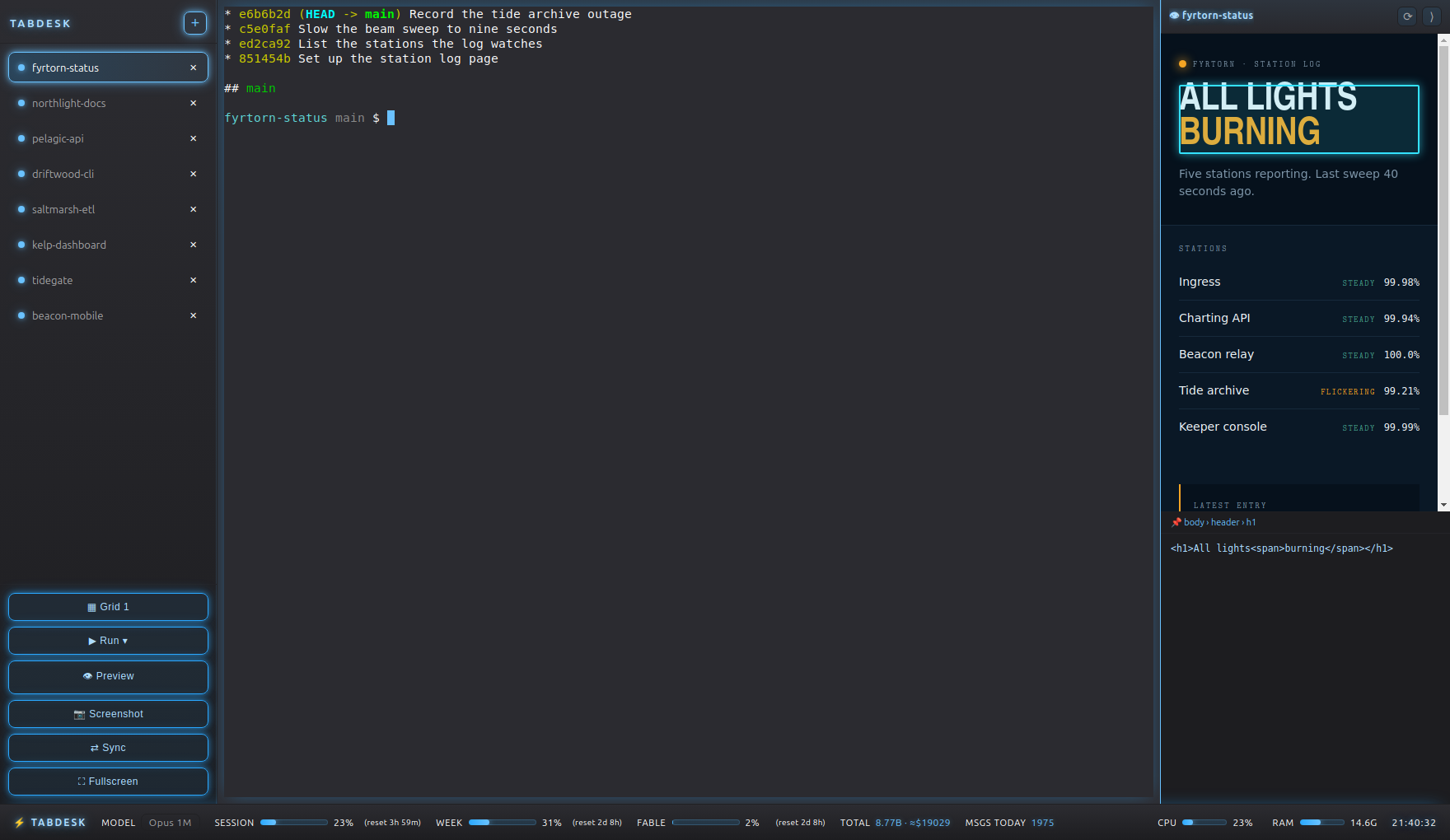Click the TOTAL 8.77B cost readout
The height and width of the screenshot is (840, 1450).
pos(895,823)
